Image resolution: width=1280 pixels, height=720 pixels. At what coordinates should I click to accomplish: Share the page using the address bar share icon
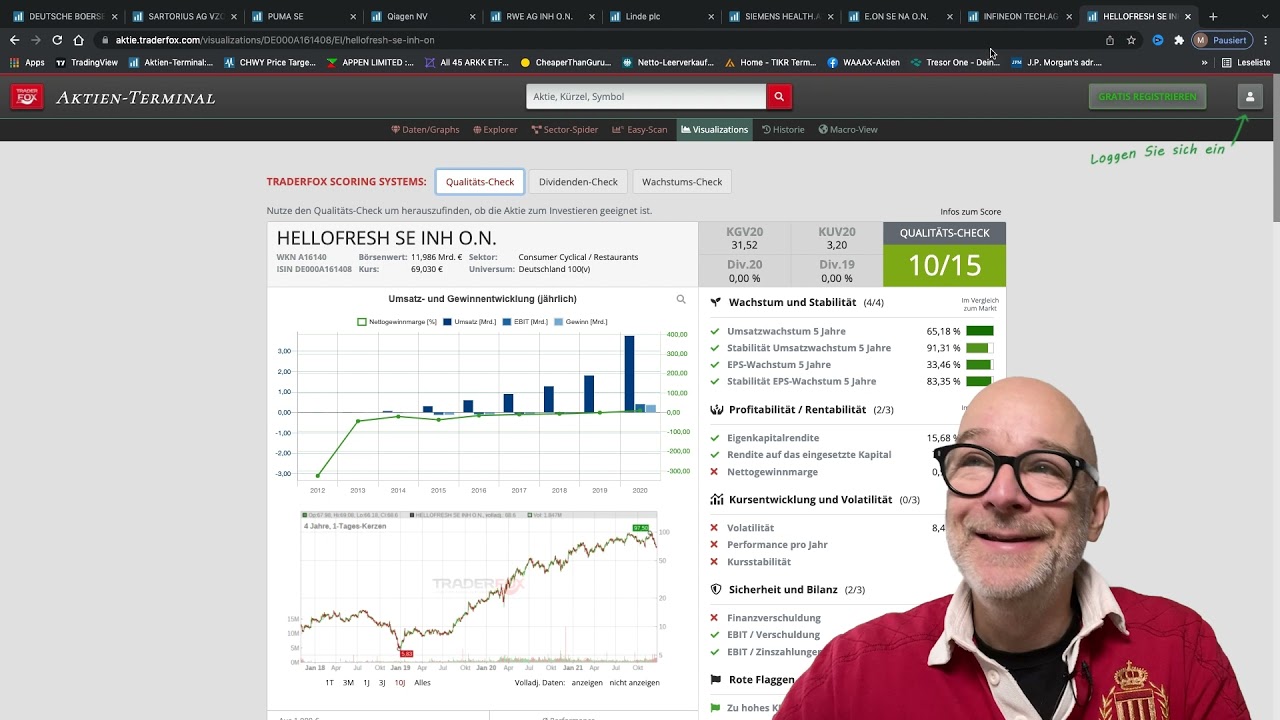point(1110,40)
